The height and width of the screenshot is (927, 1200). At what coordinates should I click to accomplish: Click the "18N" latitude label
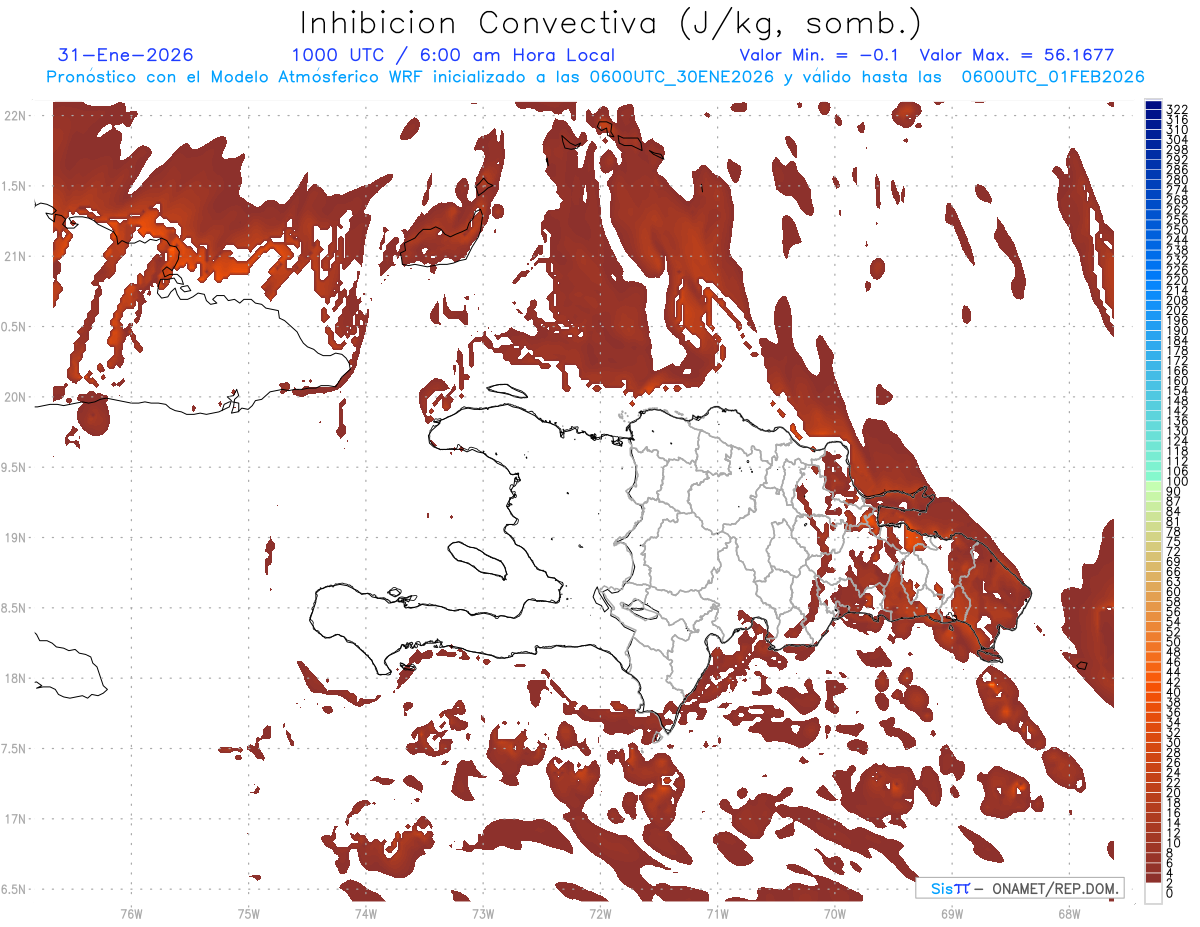(x=15, y=678)
